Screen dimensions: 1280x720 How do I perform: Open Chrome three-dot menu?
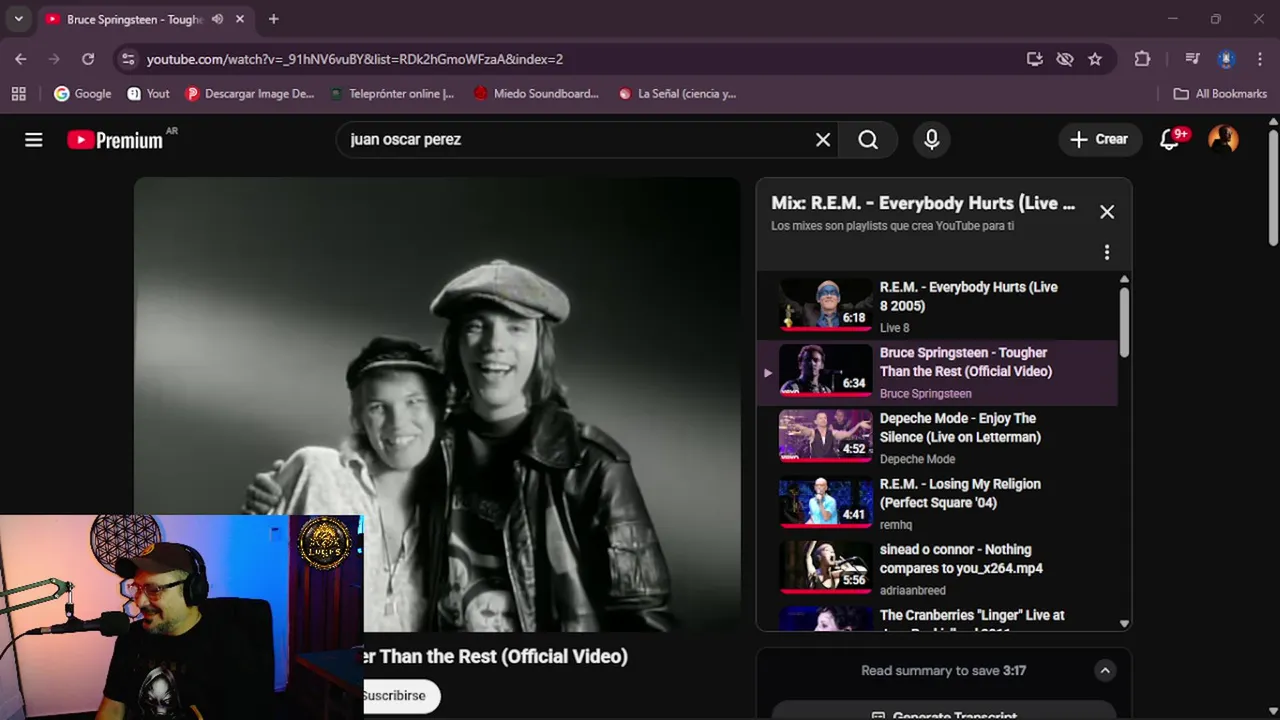[1259, 59]
